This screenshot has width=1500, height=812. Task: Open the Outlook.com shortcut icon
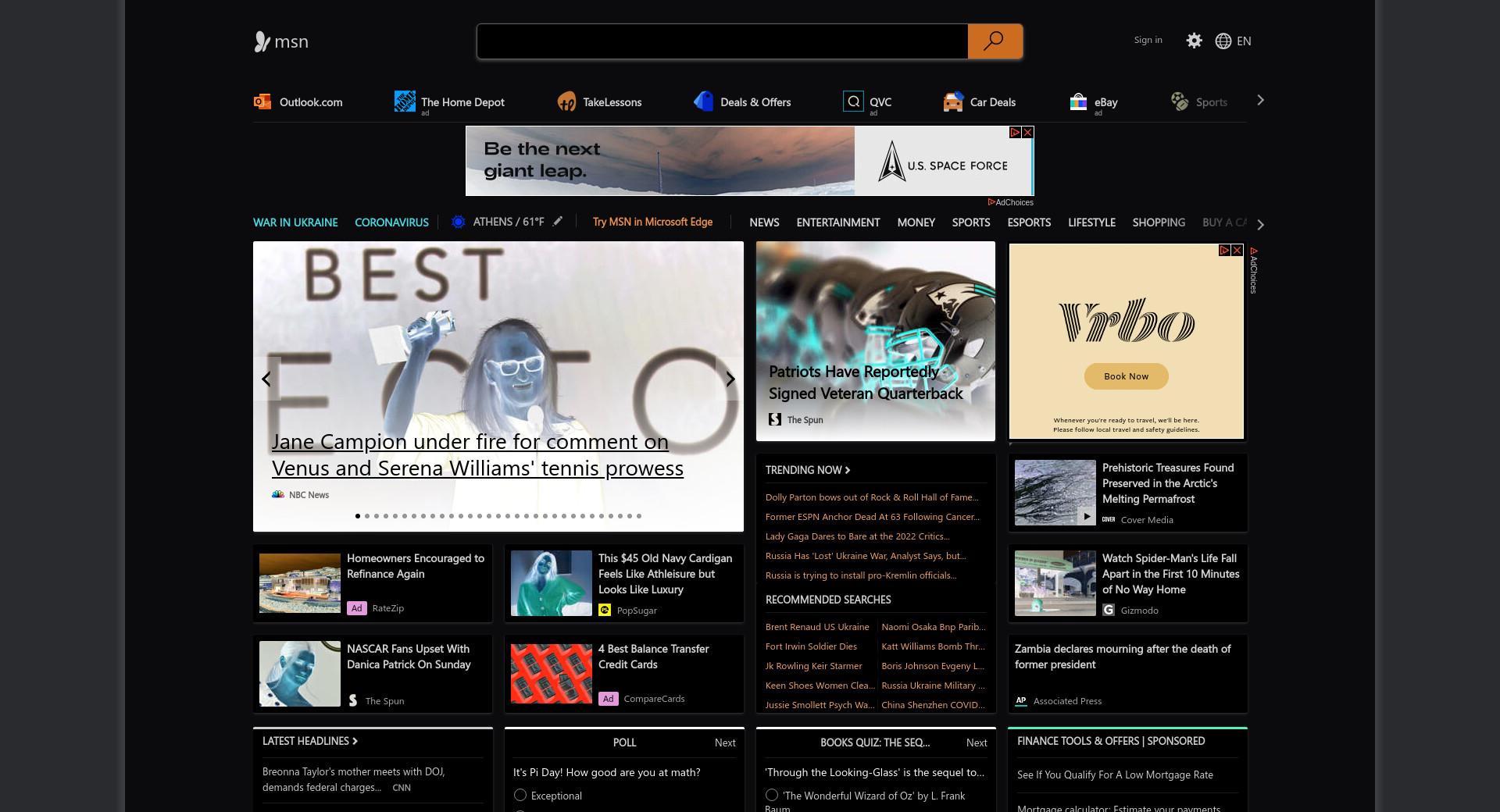click(262, 101)
